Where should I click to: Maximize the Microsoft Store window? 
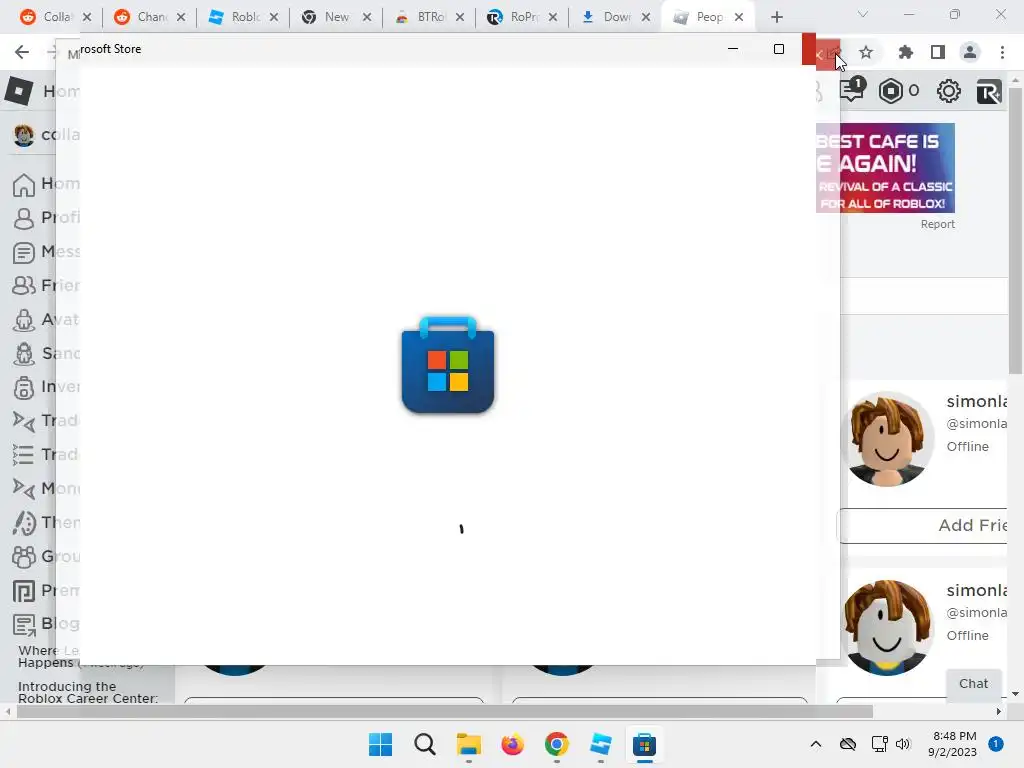tap(778, 49)
